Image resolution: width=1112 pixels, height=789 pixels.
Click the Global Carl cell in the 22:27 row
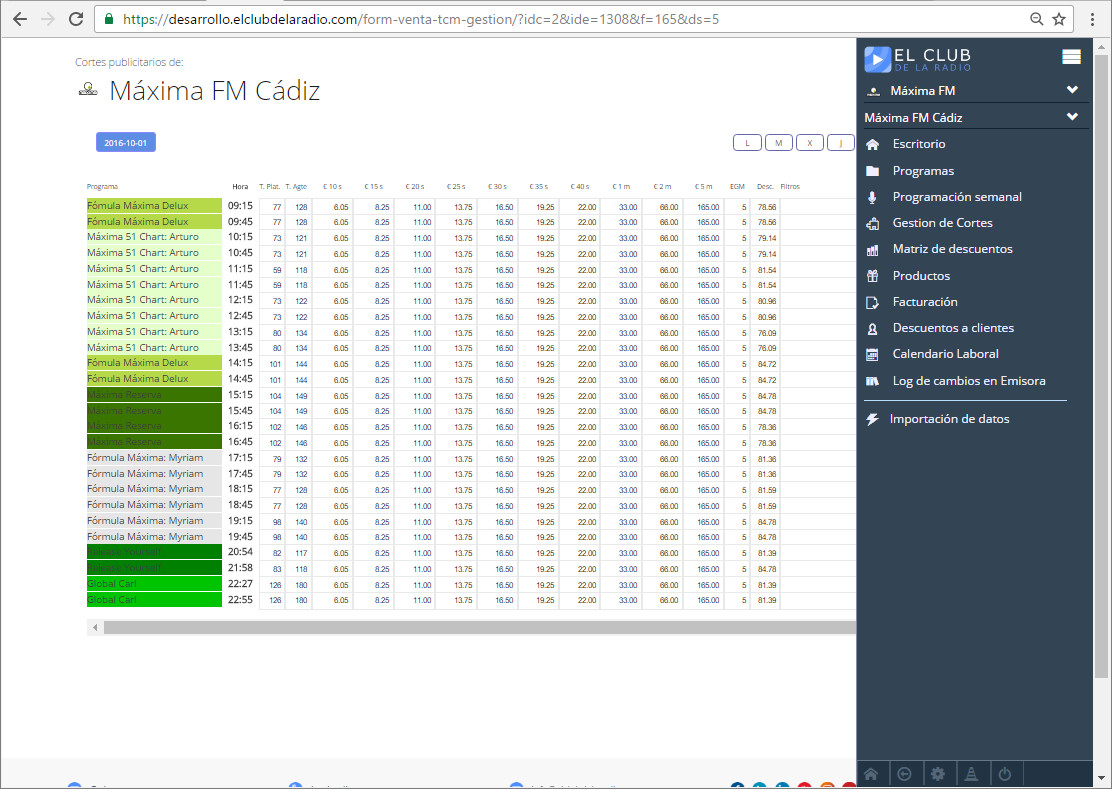(154, 583)
